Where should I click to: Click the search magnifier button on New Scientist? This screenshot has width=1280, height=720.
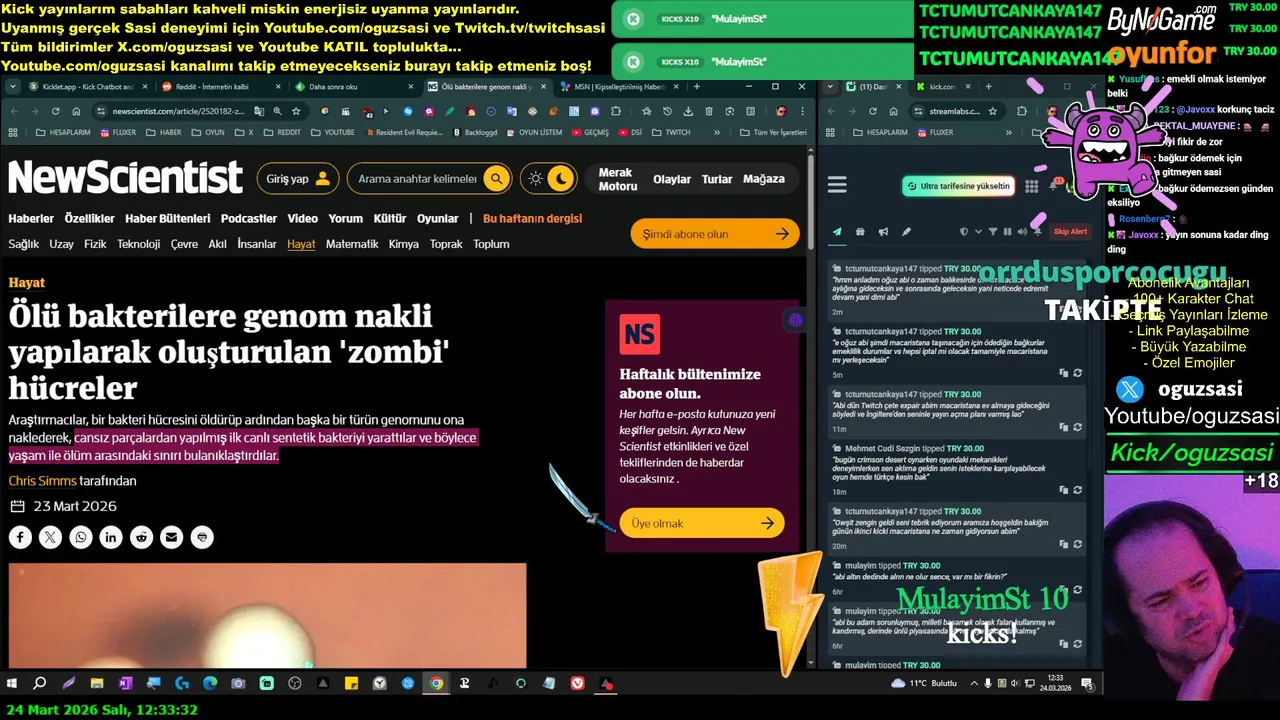click(x=496, y=179)
